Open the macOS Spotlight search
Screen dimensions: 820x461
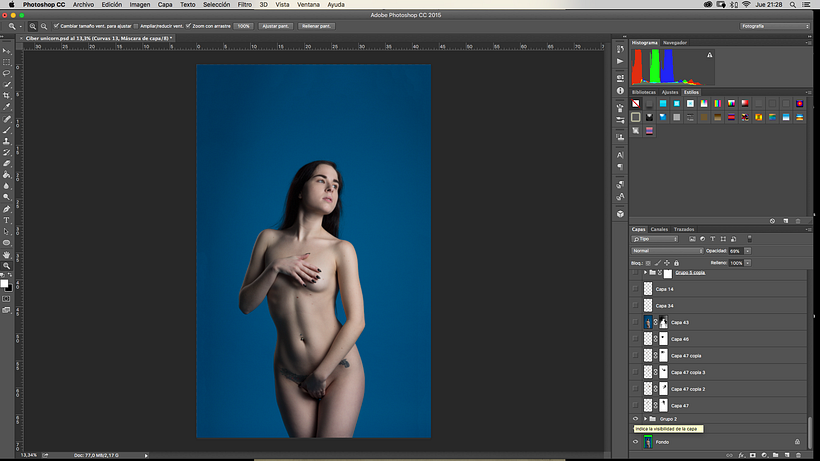click(793, 4)
